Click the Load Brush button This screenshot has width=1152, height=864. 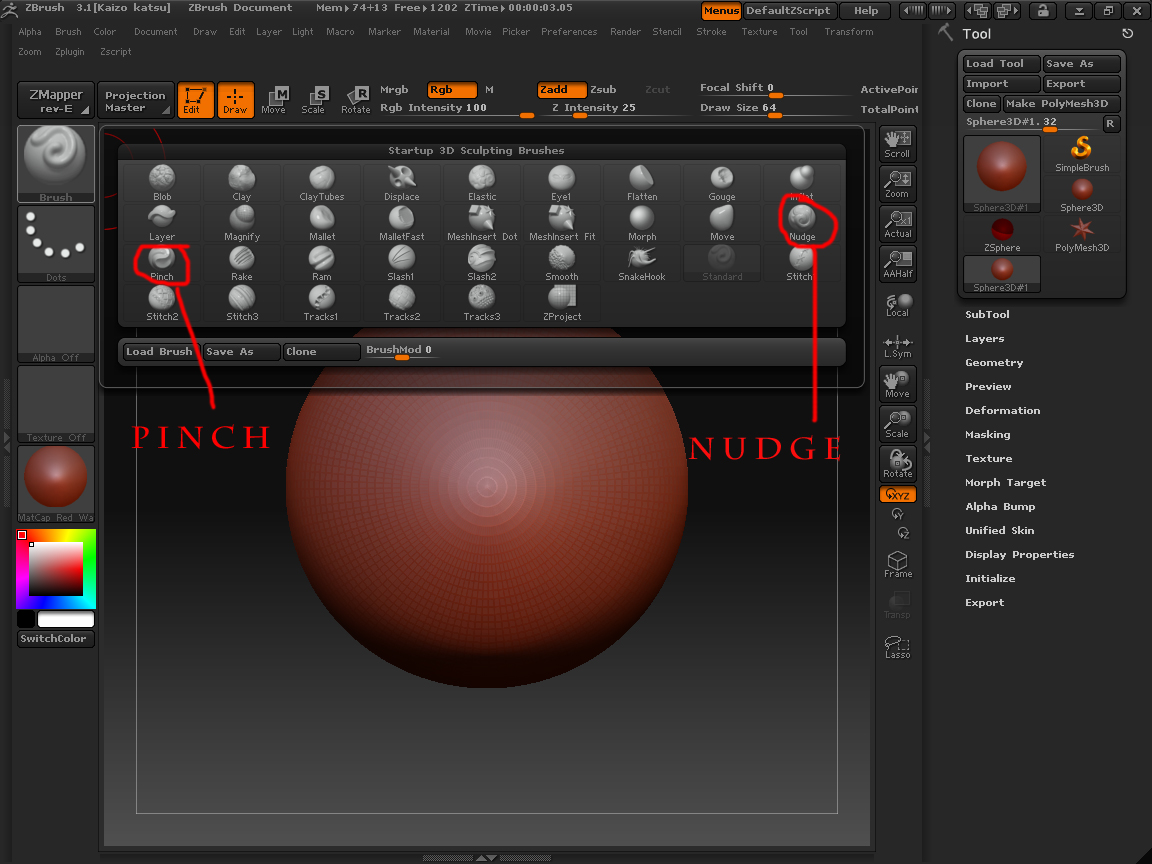point(159,352)
